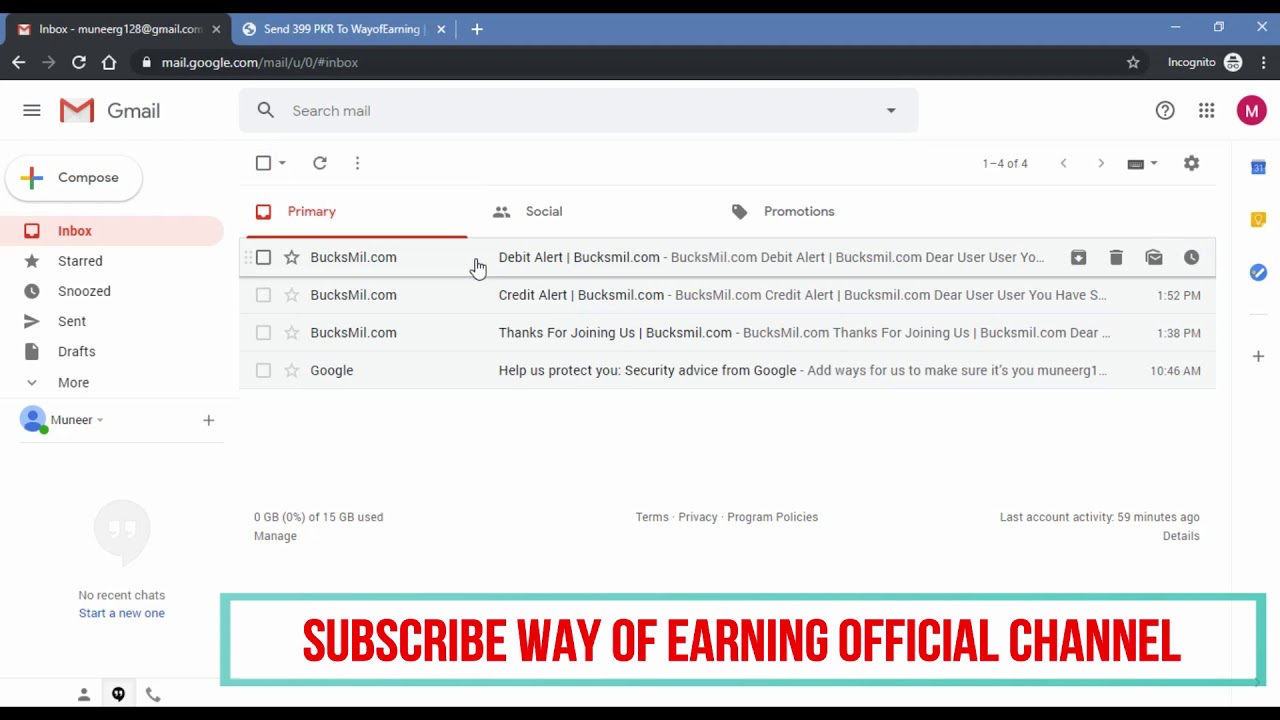Archive the Debit Alert email
This screenshot has width=1280, height=720.
tap(1078, 258)
